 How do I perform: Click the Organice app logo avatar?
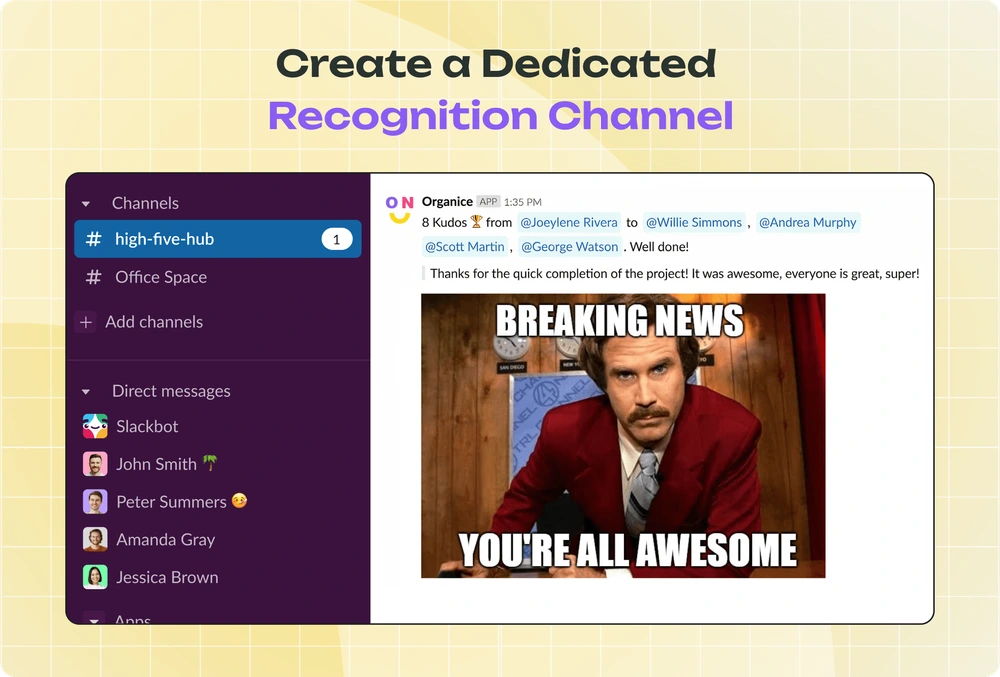click(399, 210)
